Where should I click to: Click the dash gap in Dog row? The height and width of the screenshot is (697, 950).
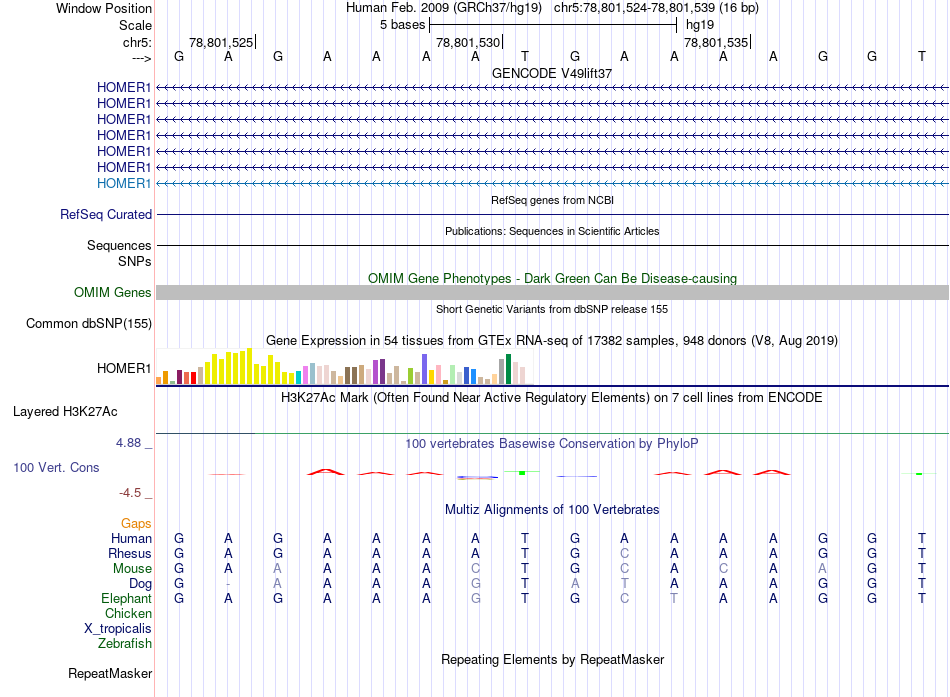[228, 584]
